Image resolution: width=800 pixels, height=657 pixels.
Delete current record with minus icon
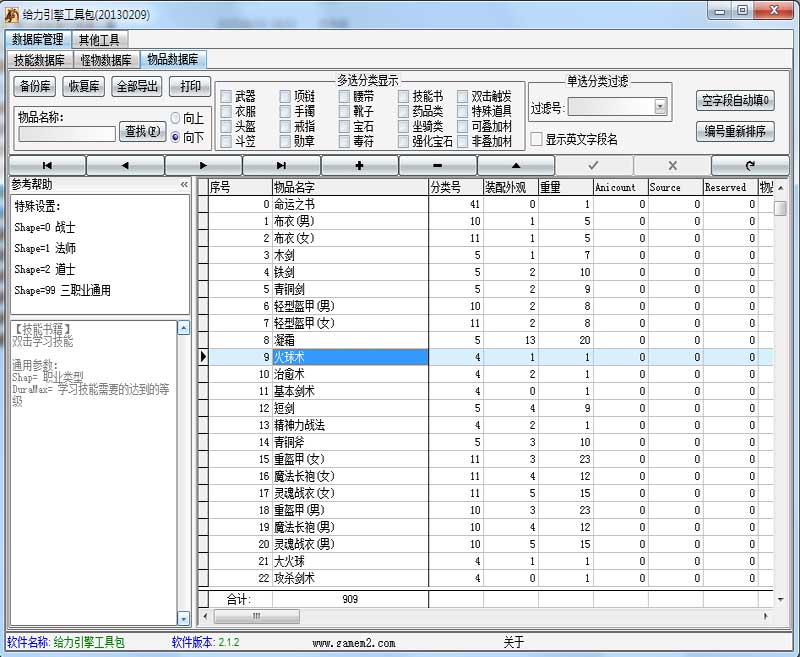tap(437, 165)
